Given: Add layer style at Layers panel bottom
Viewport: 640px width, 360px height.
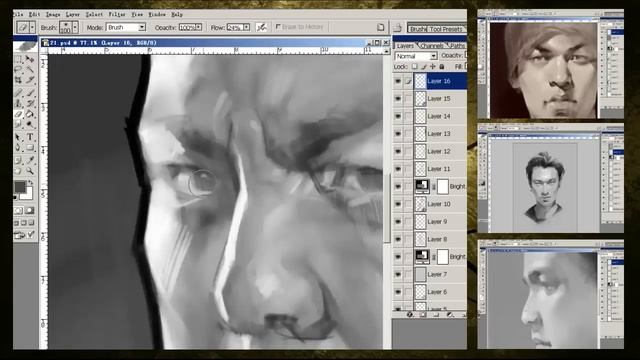Looking at the screenshot, I should [410, 315].
